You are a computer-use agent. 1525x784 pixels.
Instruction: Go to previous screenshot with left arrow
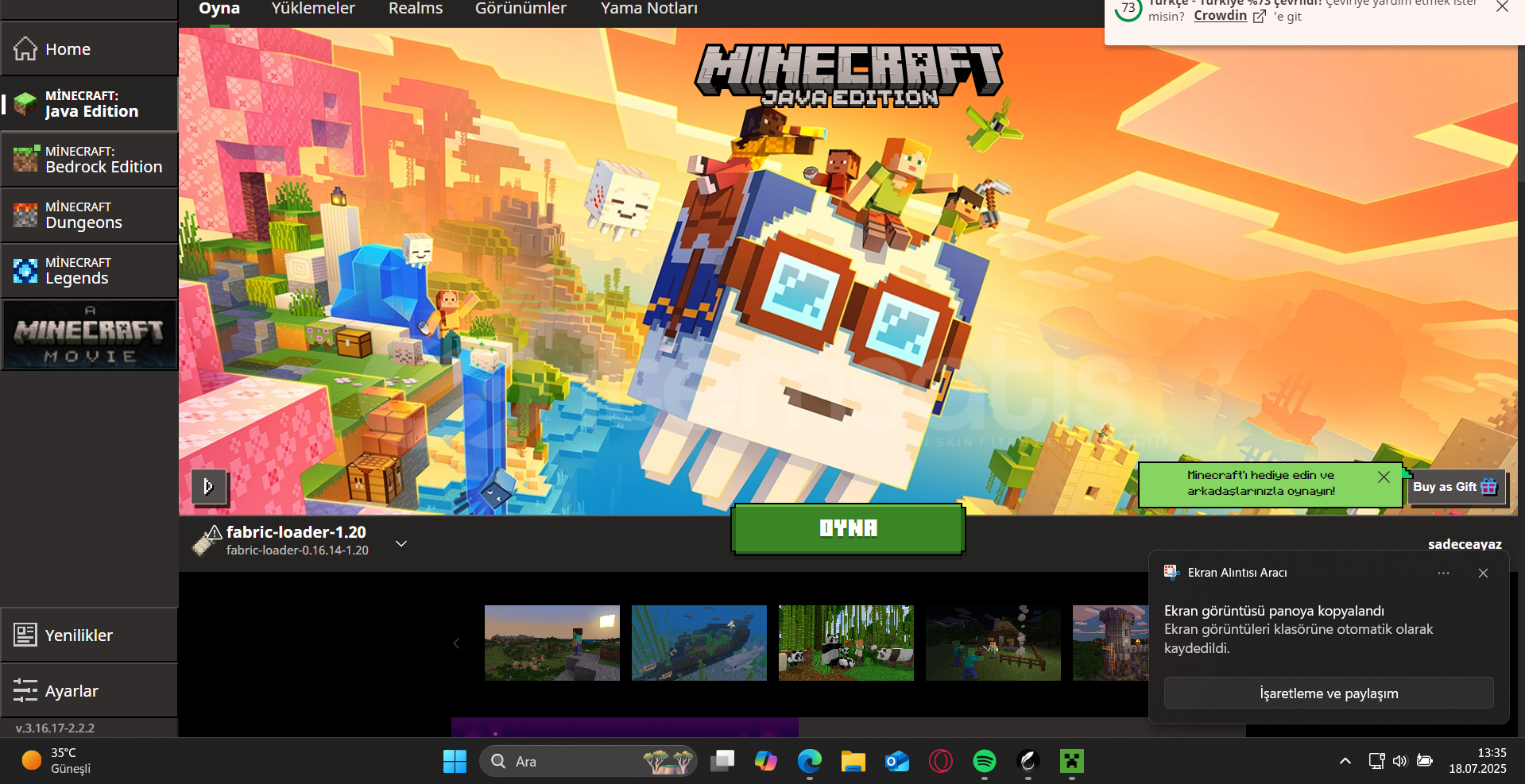coord(456,643)
